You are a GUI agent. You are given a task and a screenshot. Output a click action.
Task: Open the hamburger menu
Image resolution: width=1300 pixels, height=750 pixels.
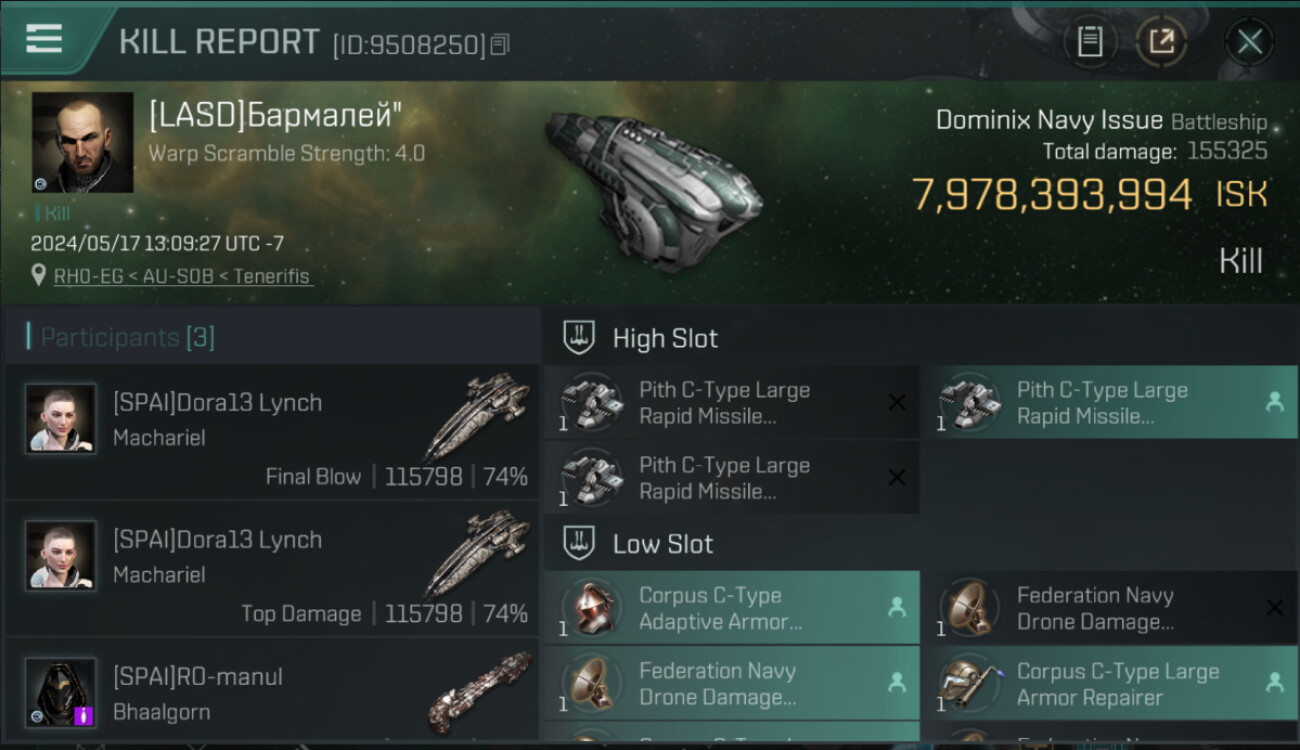pos(44,38)
